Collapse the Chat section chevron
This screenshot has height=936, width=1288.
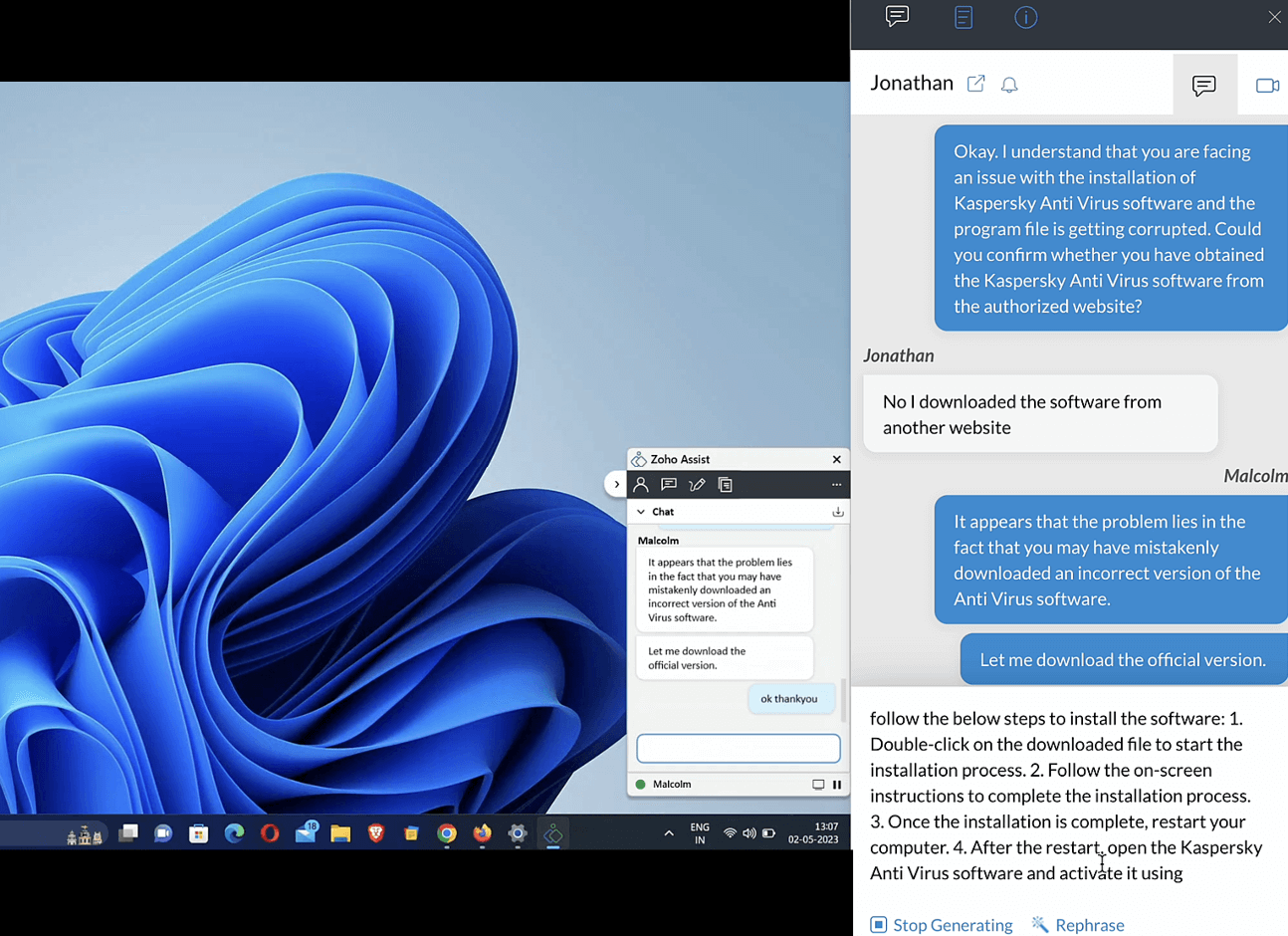click(641, 512)
